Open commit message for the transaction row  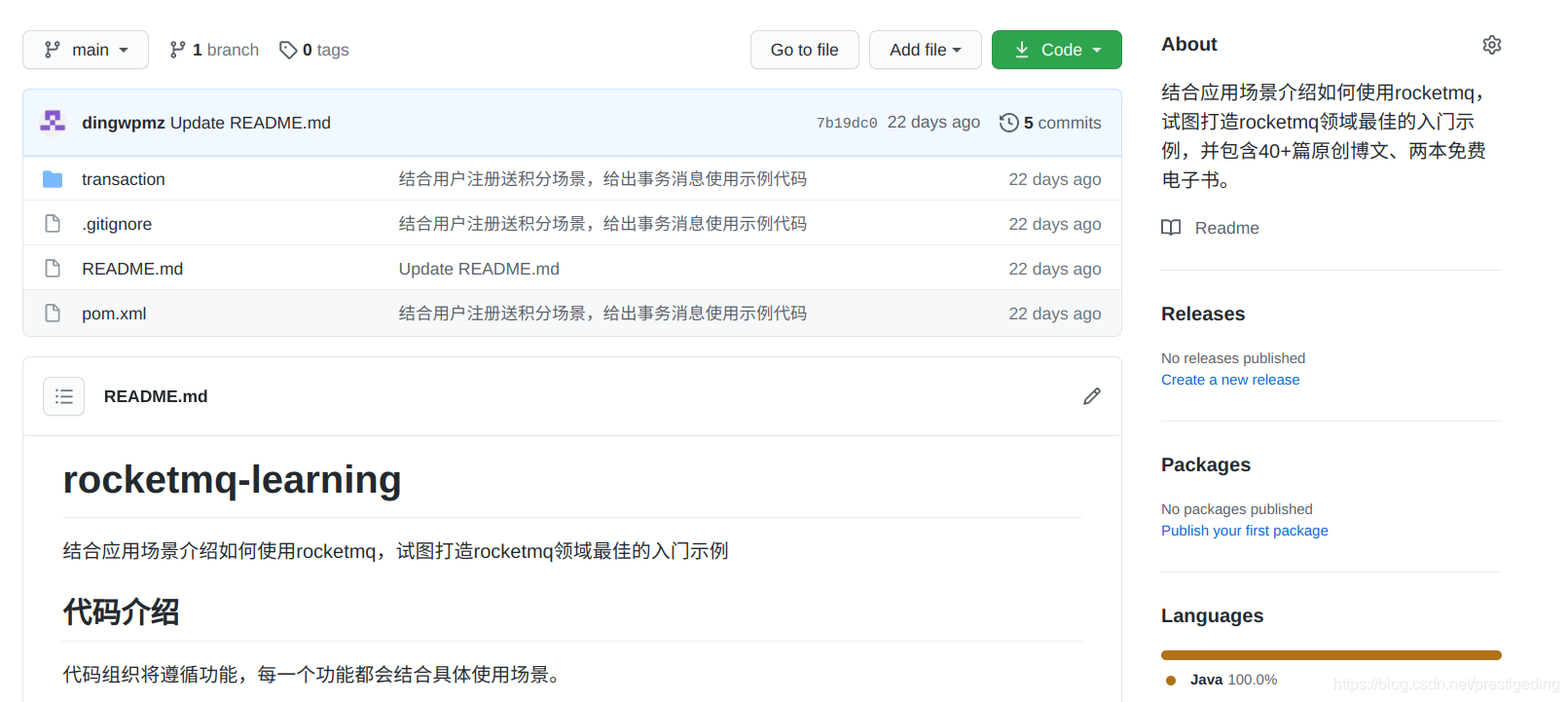point(602,179)
